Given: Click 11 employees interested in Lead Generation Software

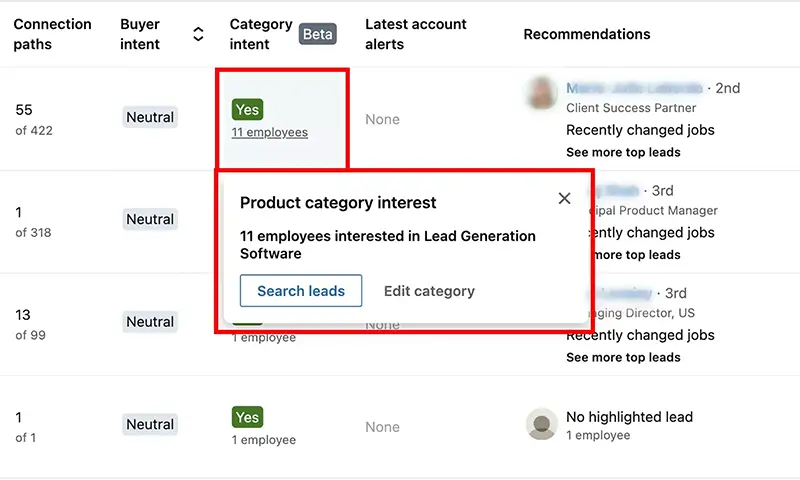Looking at the screenshot, I should click(x=388, y=245).
